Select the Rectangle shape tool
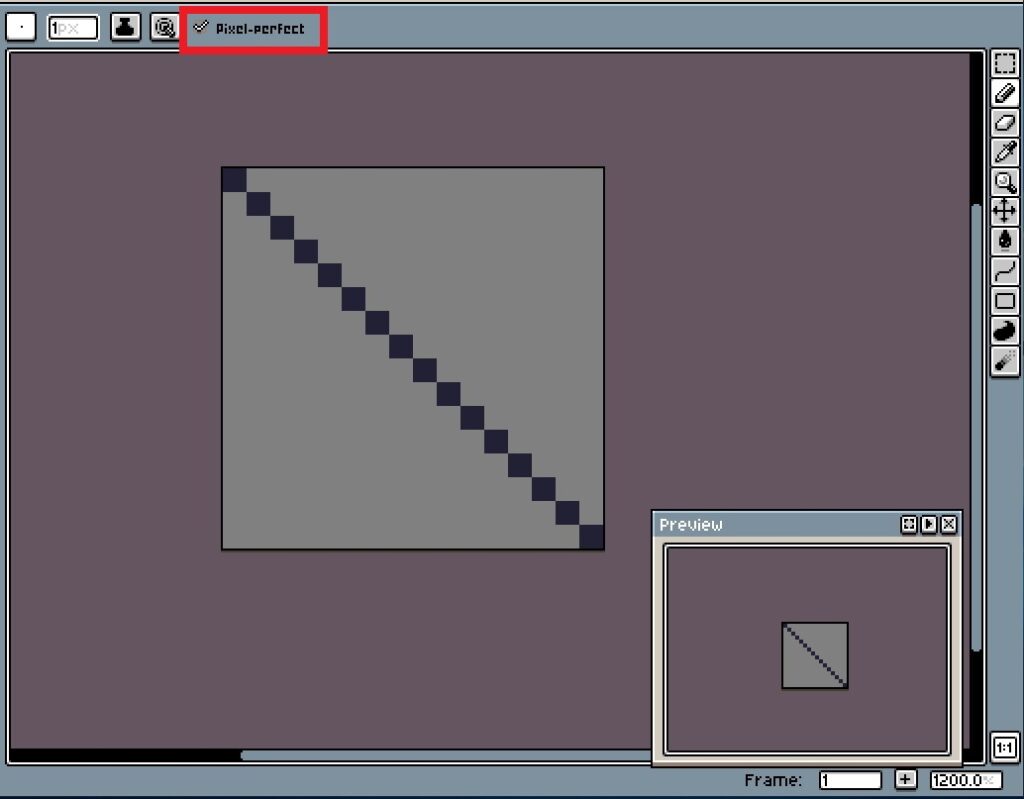This screenshot has height=799, width=1024. point(1004,301)
